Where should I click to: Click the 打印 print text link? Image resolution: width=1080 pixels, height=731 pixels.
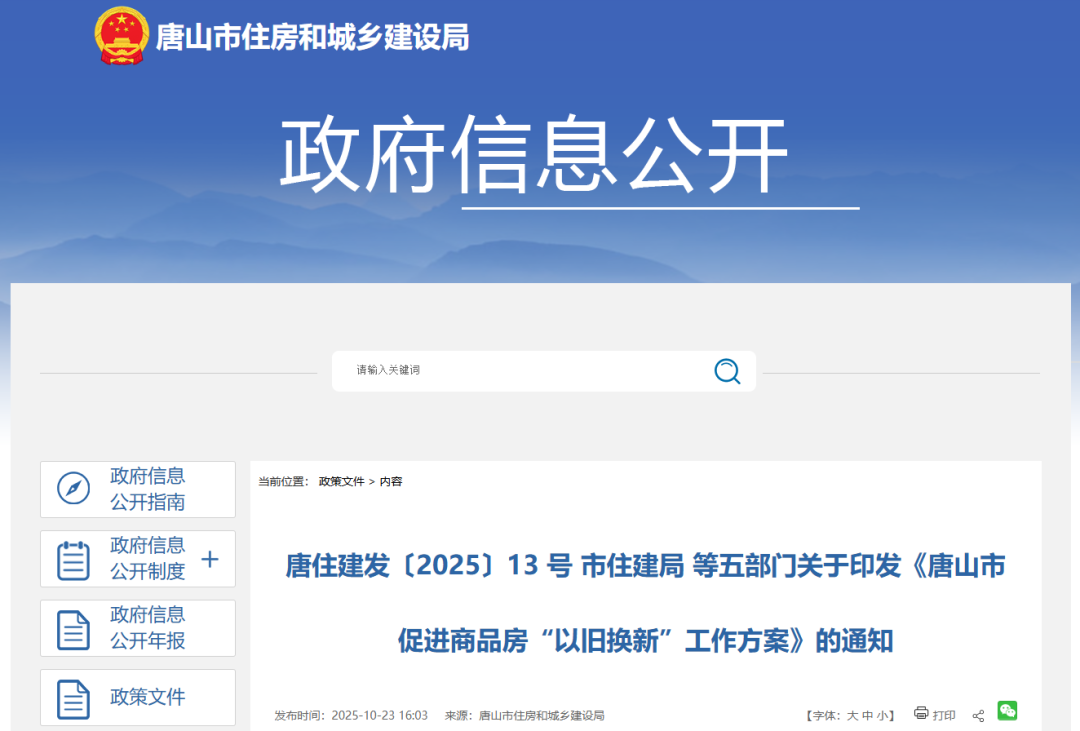[x=944, y=716]
